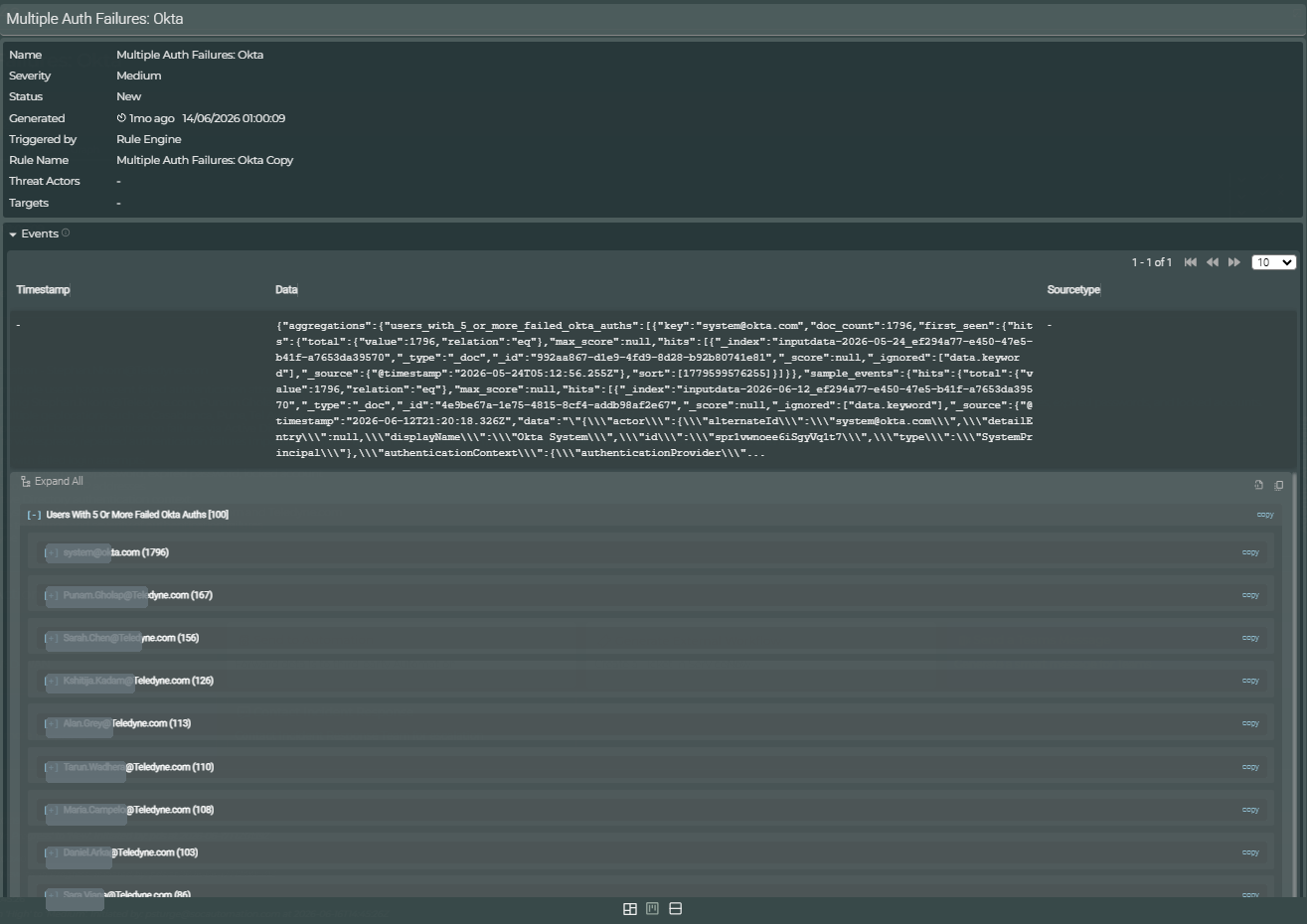Click the Severity value Medium
1307x924 pixels.
coord(138,76)
